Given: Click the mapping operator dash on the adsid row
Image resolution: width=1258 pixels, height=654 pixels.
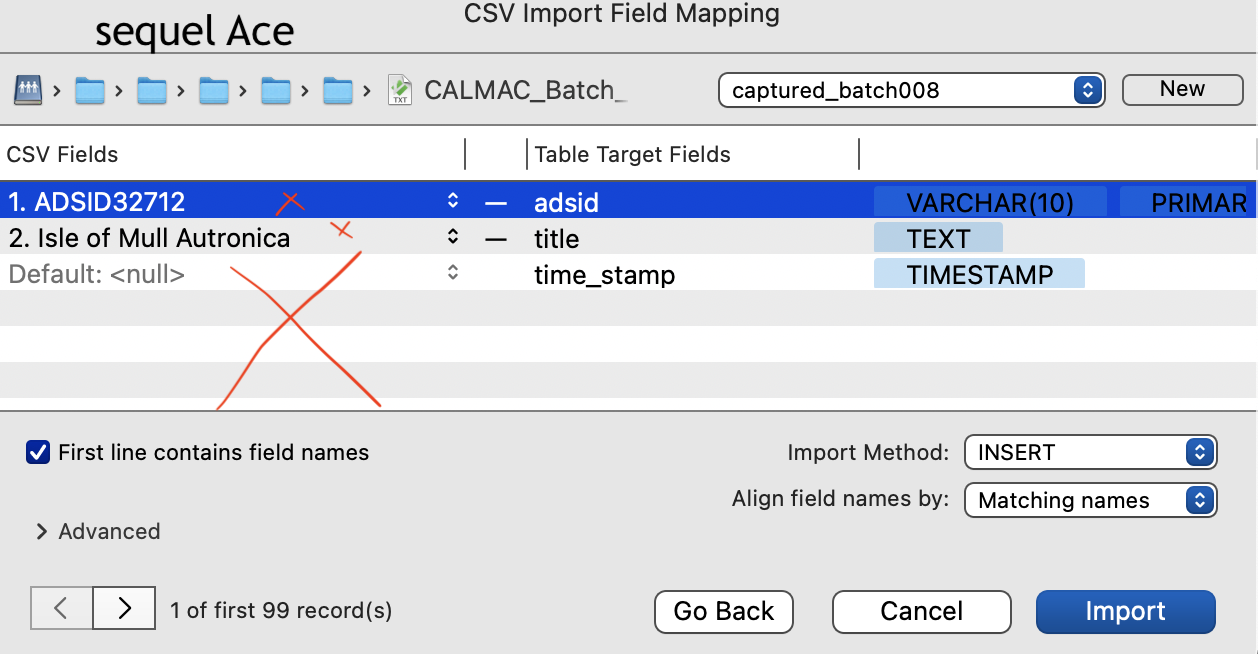Looking at the screenshot, I should tap(496, 201).
